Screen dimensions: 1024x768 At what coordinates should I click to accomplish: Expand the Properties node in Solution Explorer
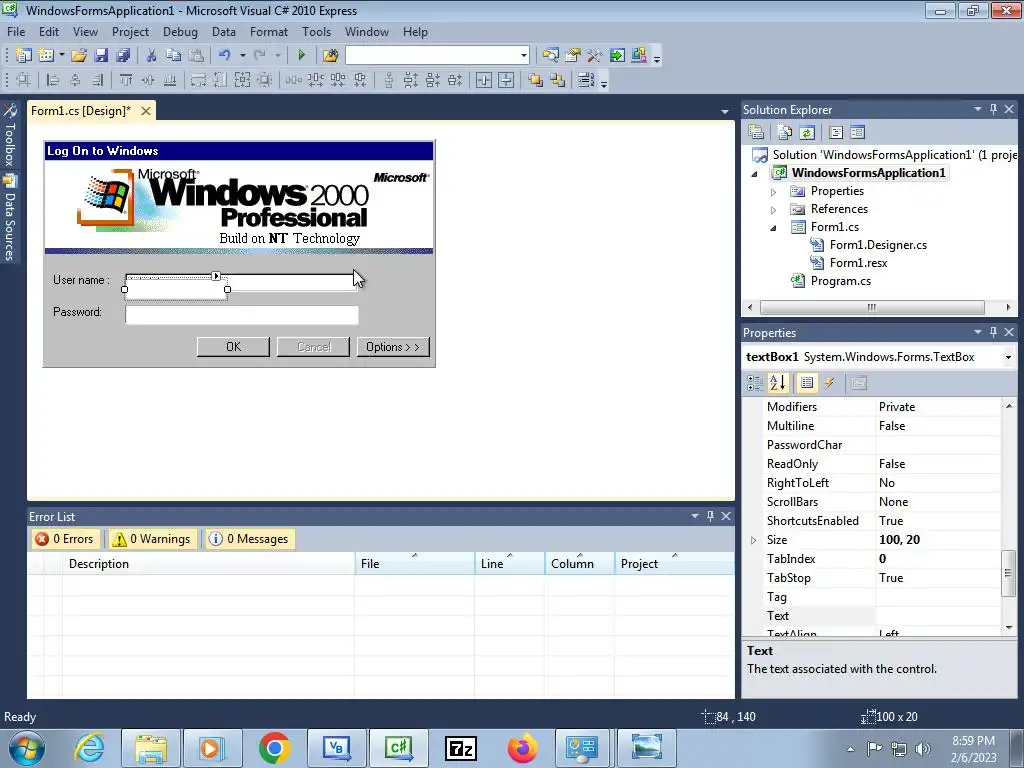click(773, 192)
